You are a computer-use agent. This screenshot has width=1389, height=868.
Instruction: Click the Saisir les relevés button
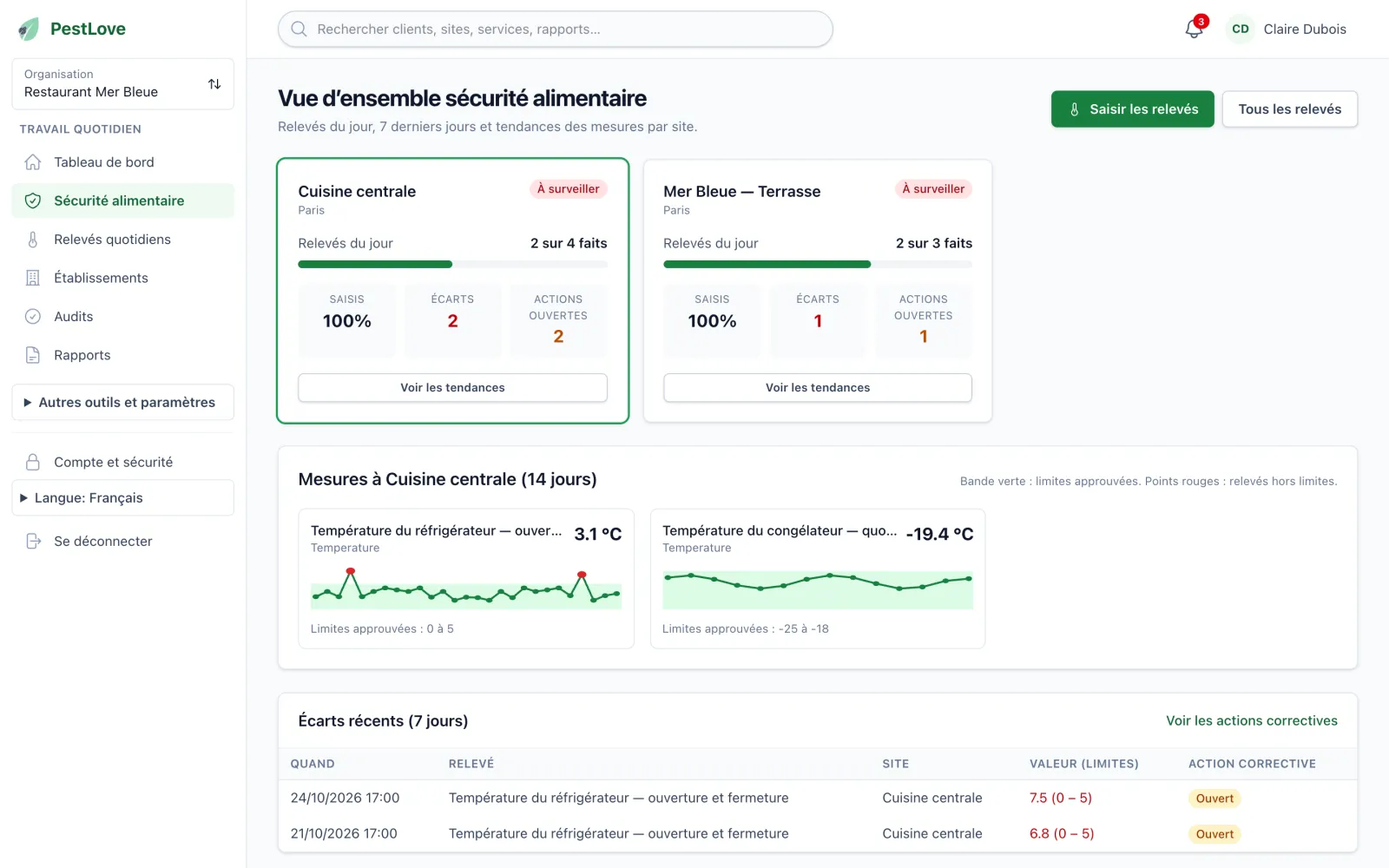click(1132, 109)
